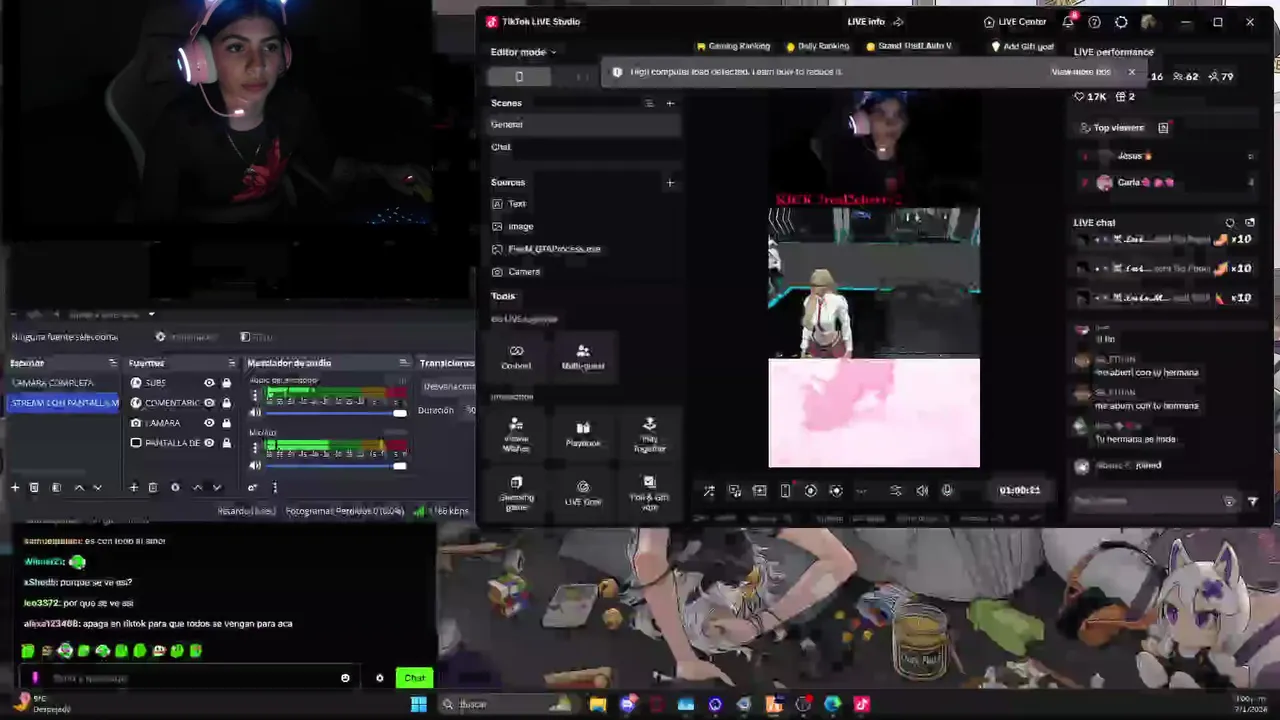This screenshot has width=1280, height=720.
Task: Move the OBS scene up with the arrow
Action: [79, 488]
